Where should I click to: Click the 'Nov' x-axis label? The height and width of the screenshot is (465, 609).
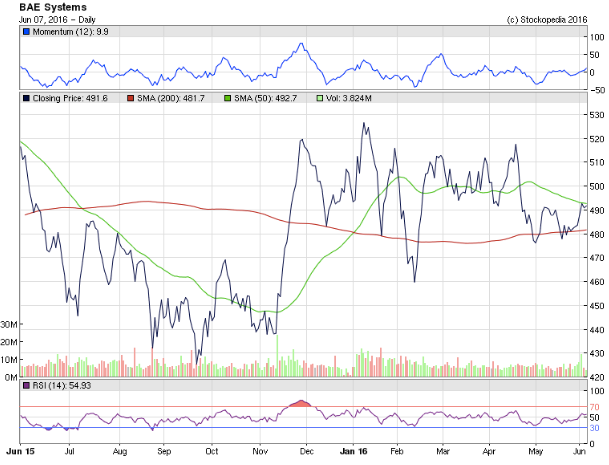pyautogui.click(x=260, y=451)
